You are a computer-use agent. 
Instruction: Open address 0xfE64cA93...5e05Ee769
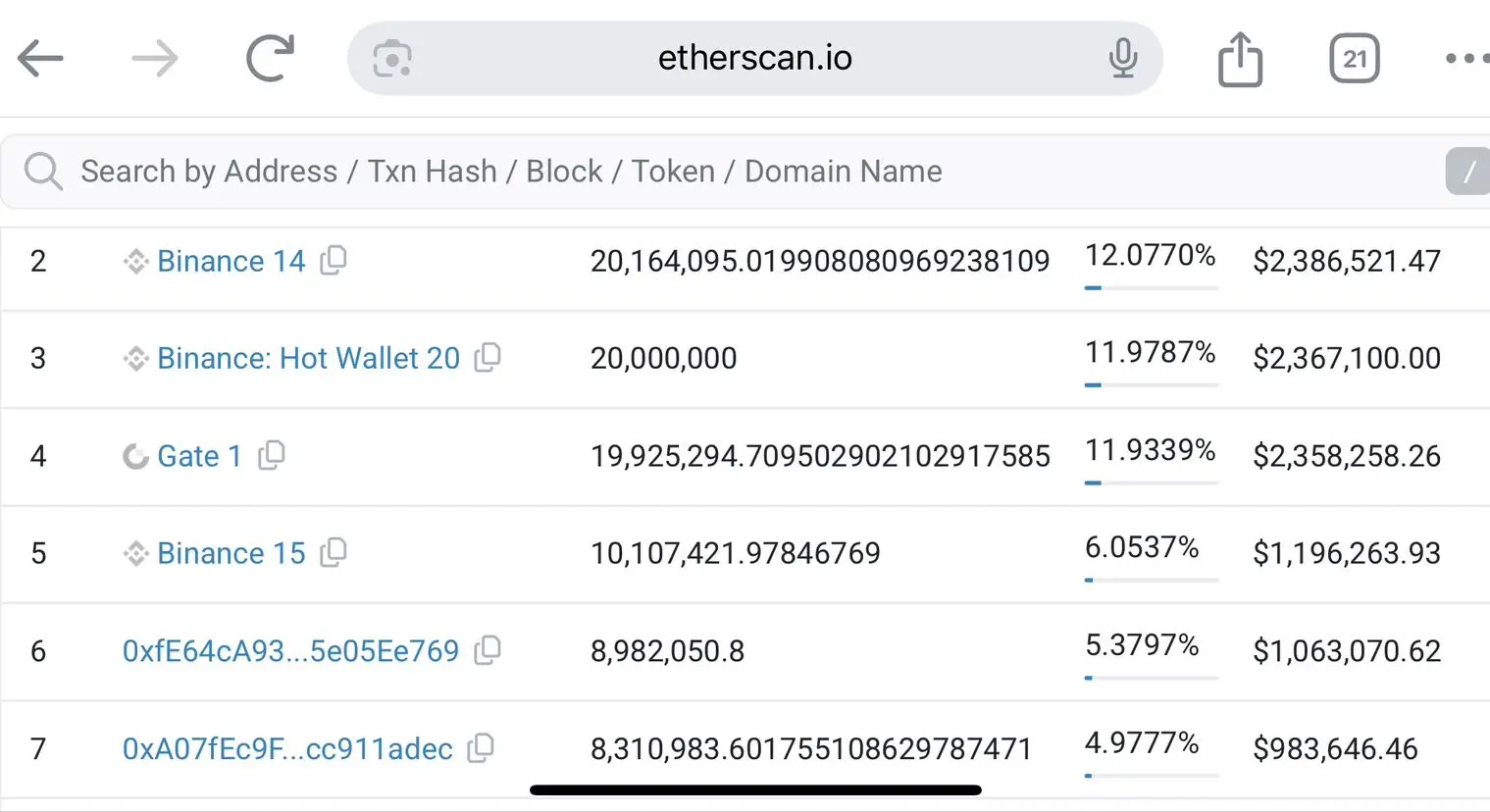290,651
